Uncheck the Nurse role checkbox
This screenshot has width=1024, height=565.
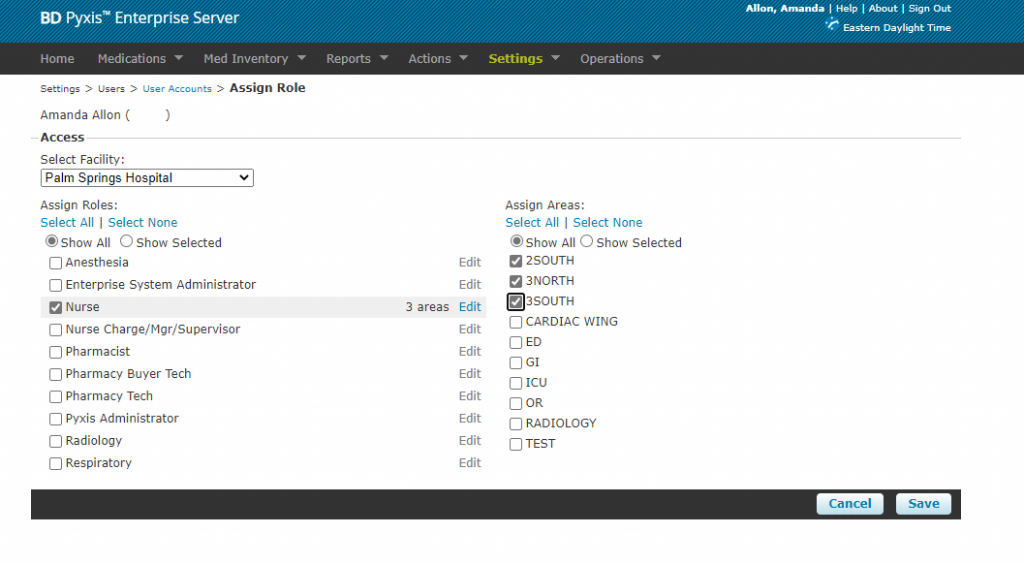point(56,307)
